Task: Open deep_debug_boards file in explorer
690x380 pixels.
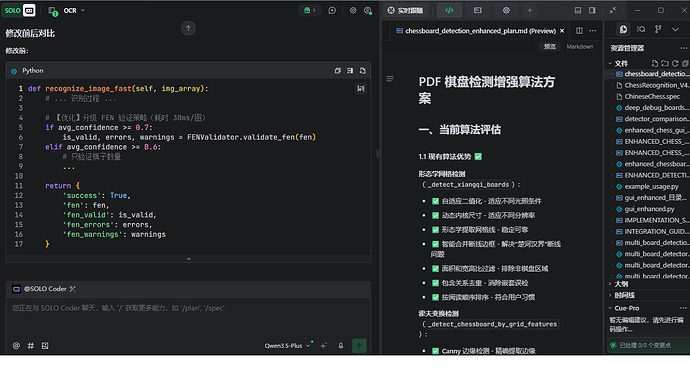Action: (652, 108)
